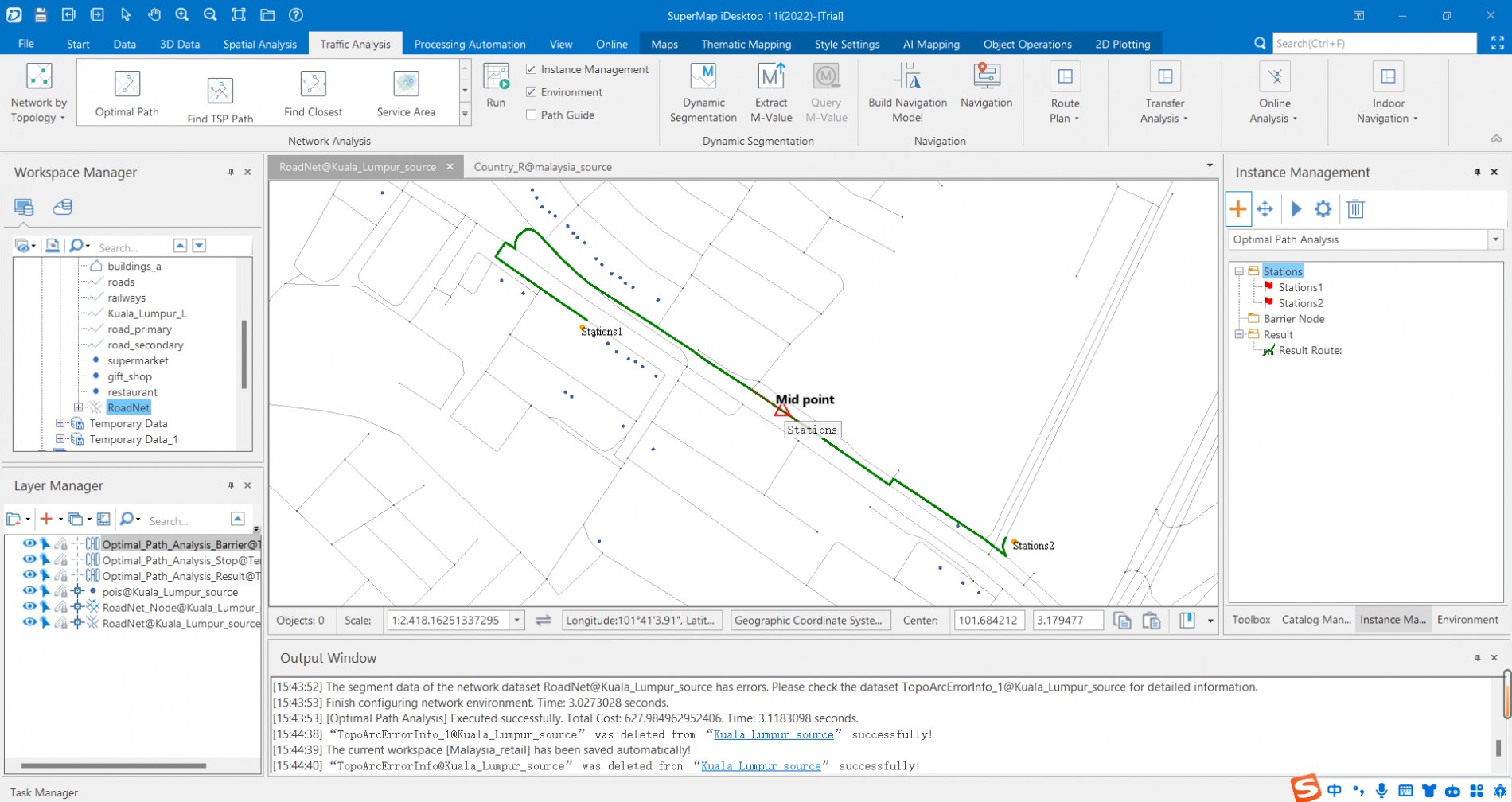
Task: Switch to Country_R@malaysia_source map tab
Action: [x=543, y=167]
